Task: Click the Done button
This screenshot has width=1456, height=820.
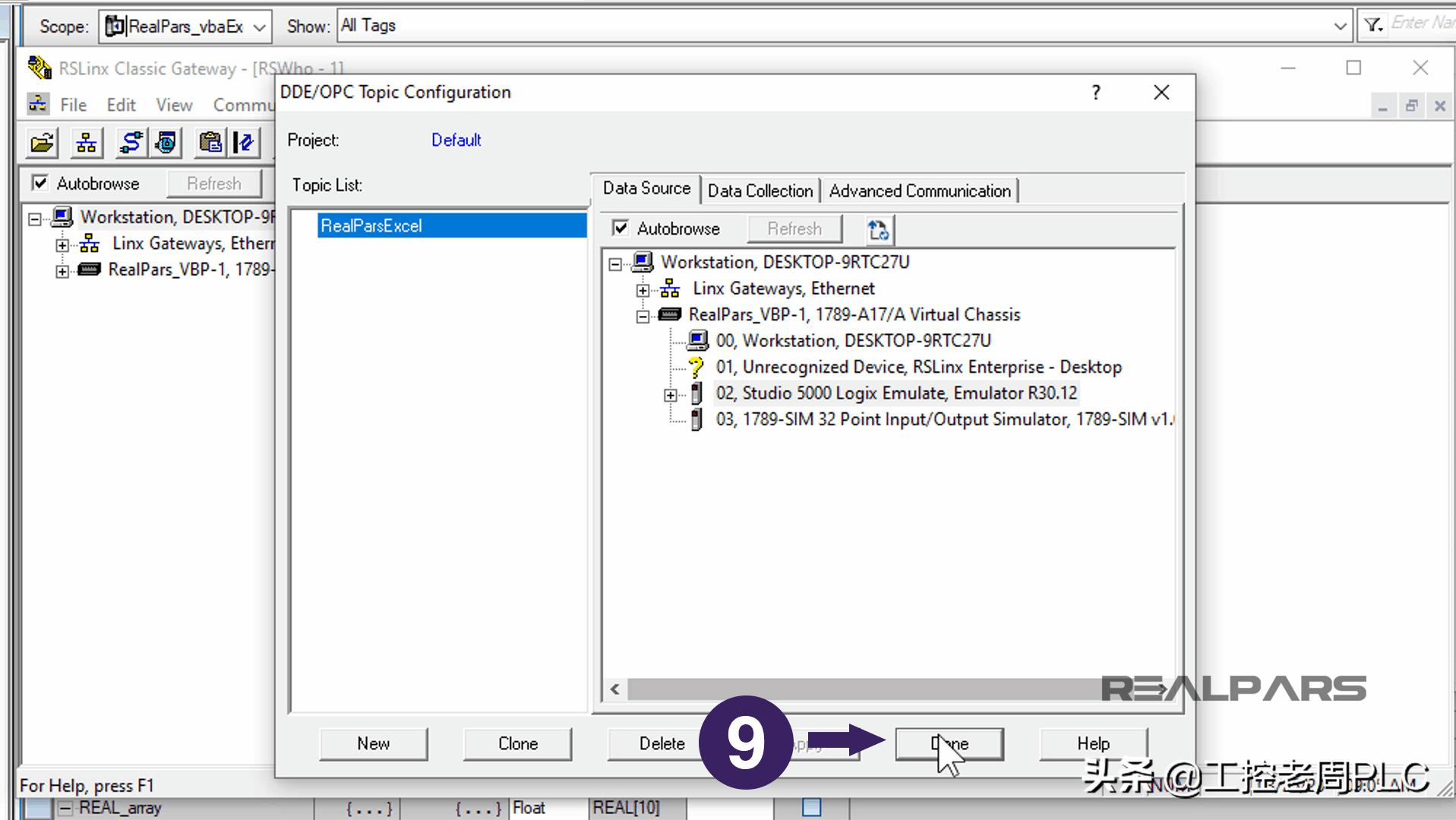Action: pos(949,743)
